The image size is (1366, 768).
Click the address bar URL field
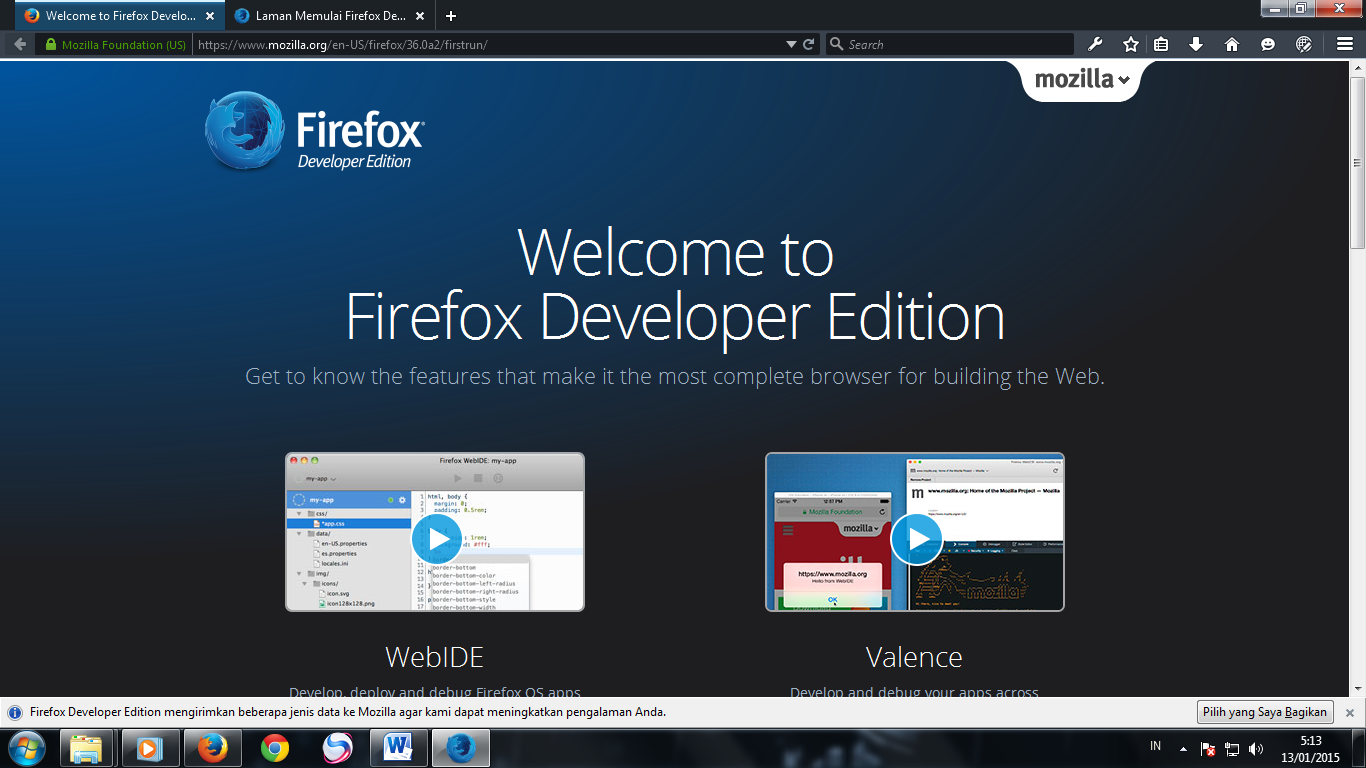click(488, 44)
